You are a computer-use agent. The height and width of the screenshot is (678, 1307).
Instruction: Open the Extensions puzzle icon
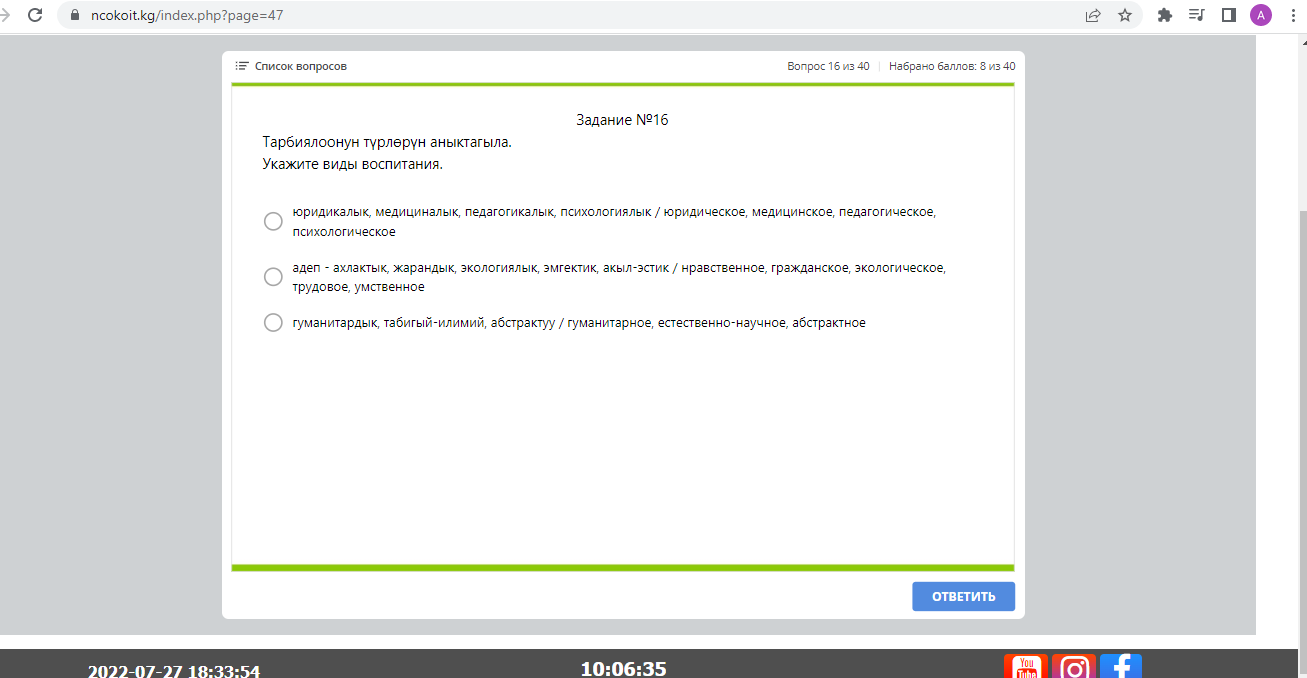tap(1164, 15)
